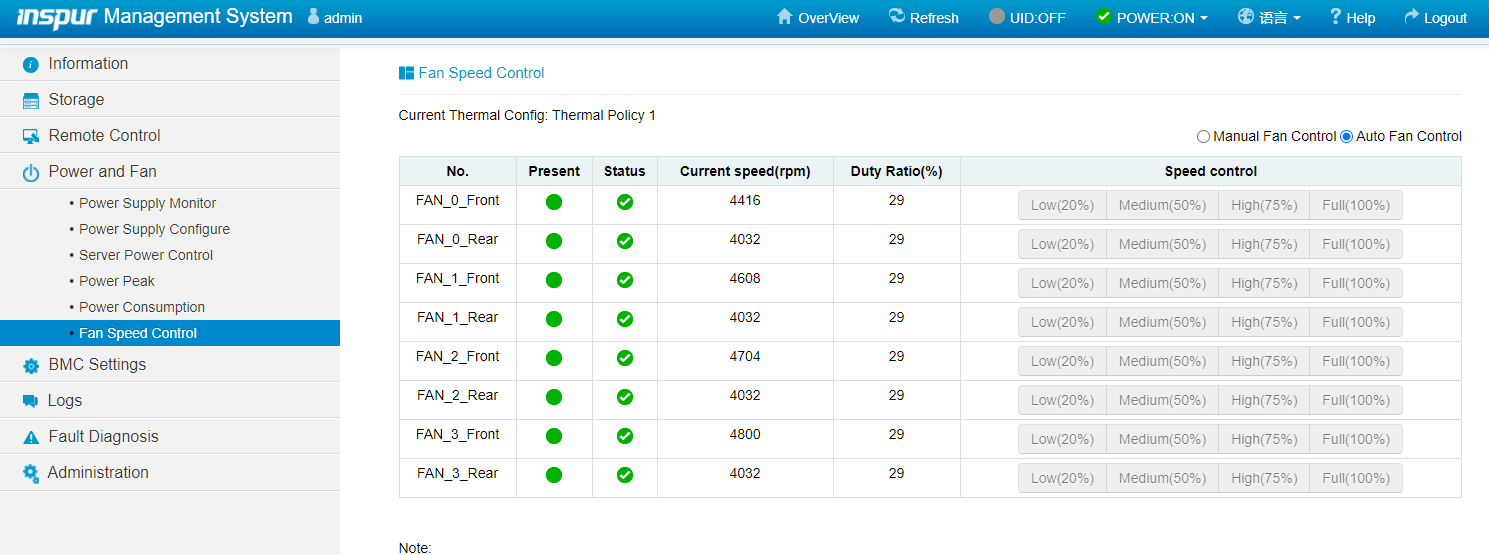This screenshot has height=555, width=1489.
Task: Click Logout link in header
Action: tap(1436, 18)
